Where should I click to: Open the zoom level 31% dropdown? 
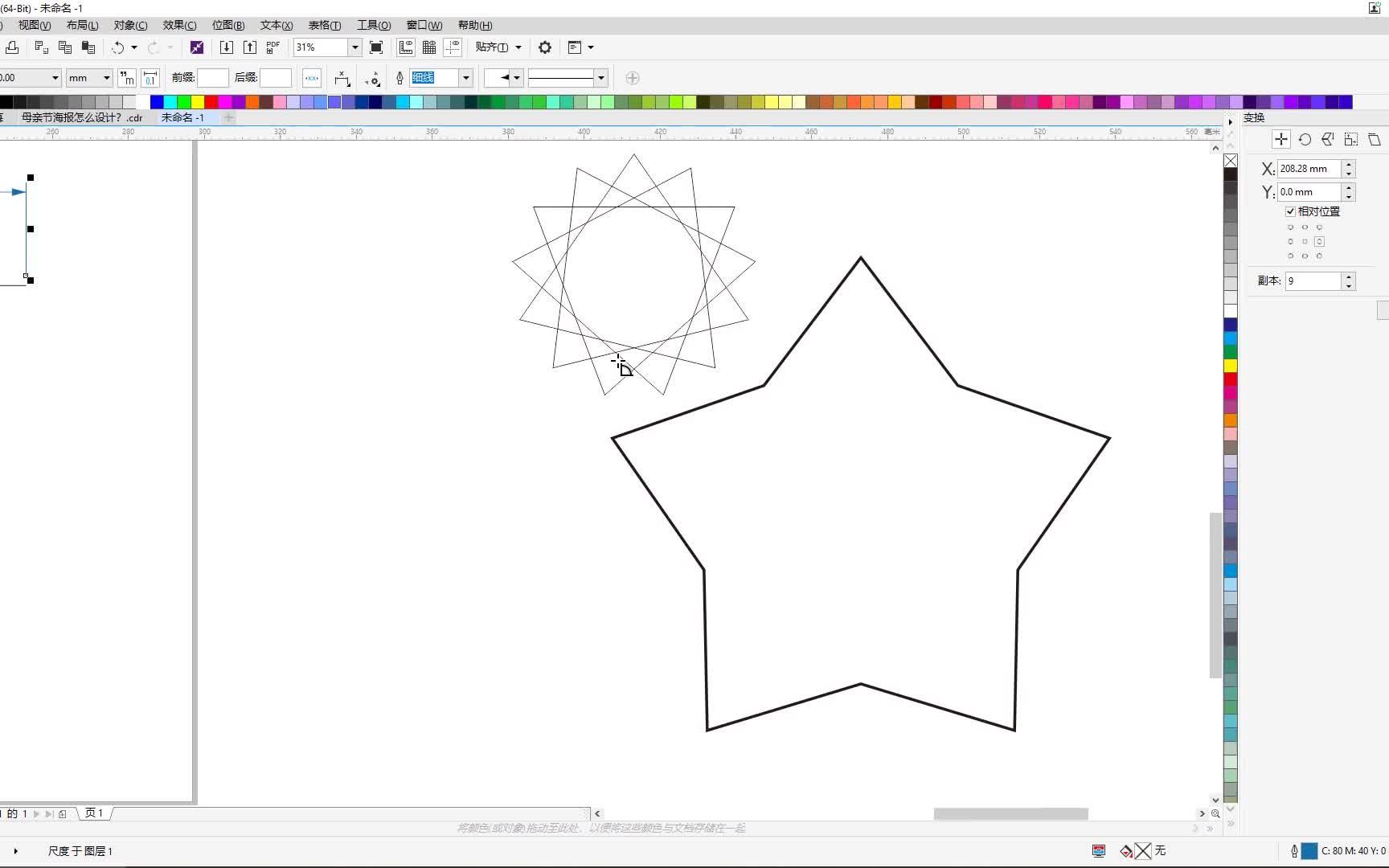354,47
